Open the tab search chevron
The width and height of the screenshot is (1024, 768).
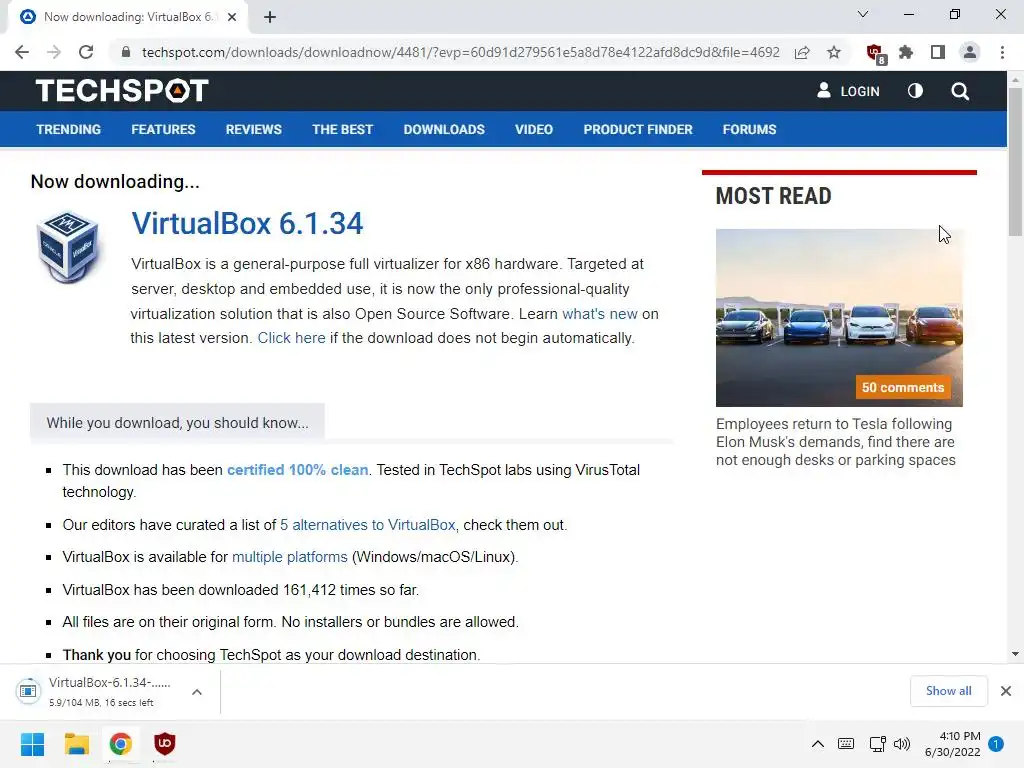[863, 14]
